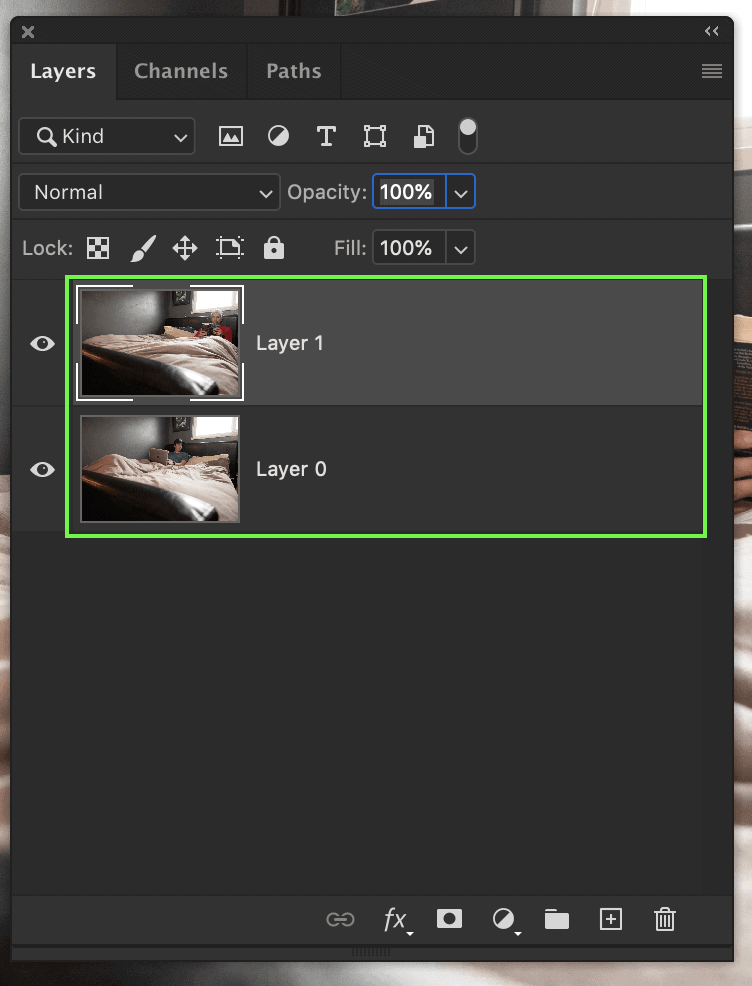Screen dimensions: 752x986
Task: Switch to the Paths tab
Action: tap(294, 71)
